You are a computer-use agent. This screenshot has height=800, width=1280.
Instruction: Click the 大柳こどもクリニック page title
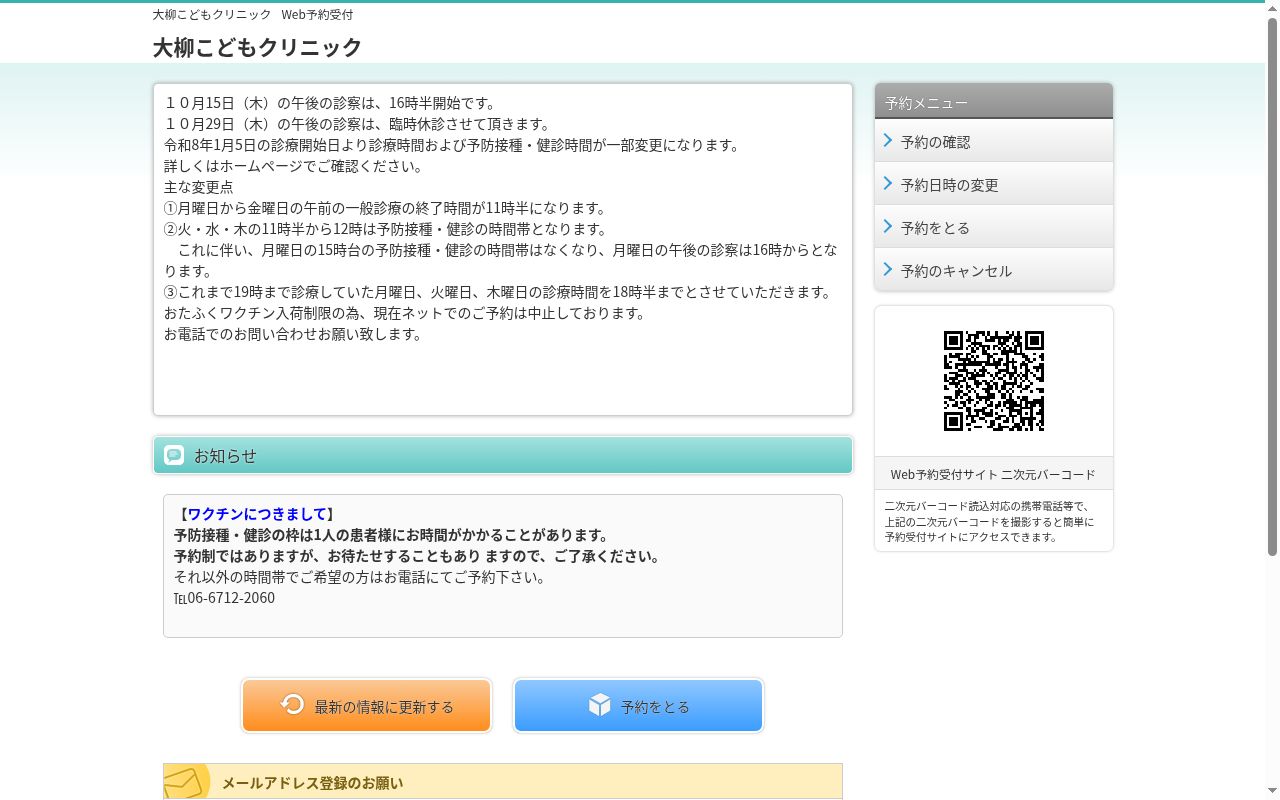[257, 47]
